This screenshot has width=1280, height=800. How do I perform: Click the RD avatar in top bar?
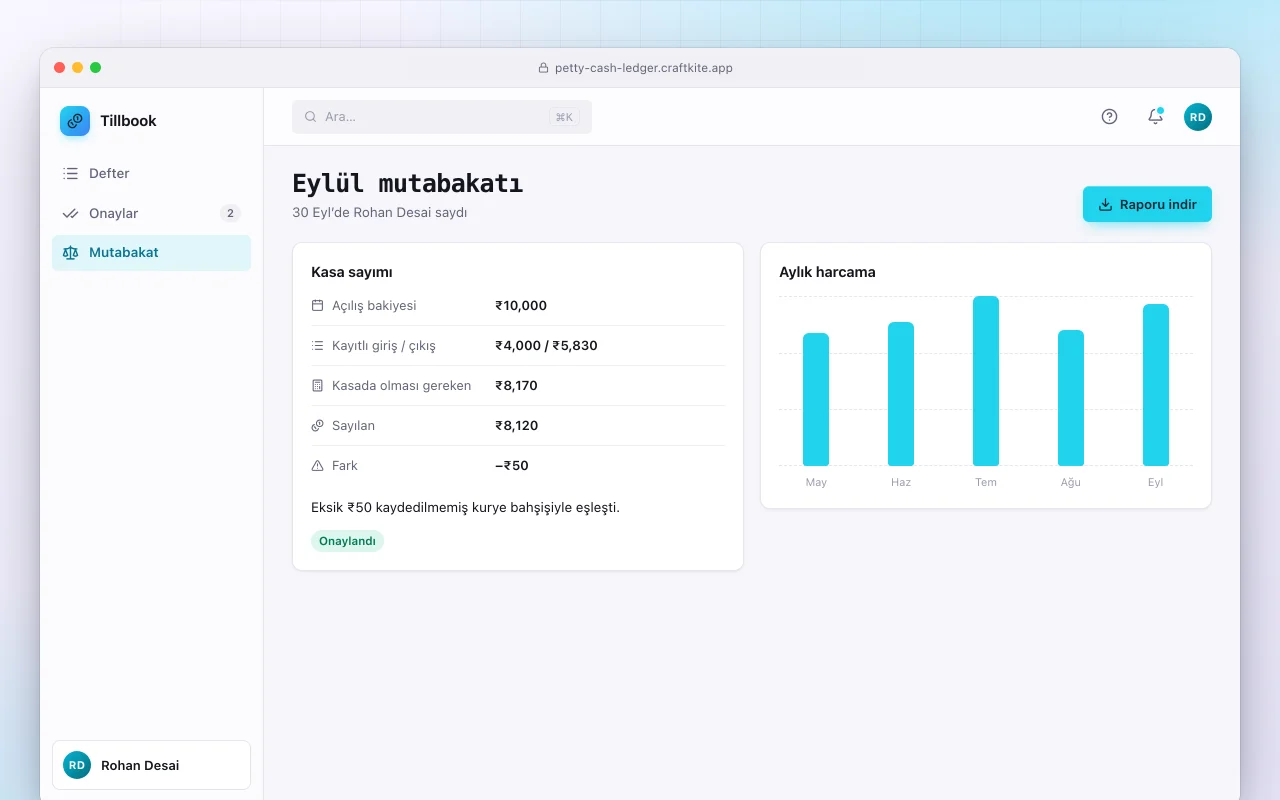[x=1198, y=117]
